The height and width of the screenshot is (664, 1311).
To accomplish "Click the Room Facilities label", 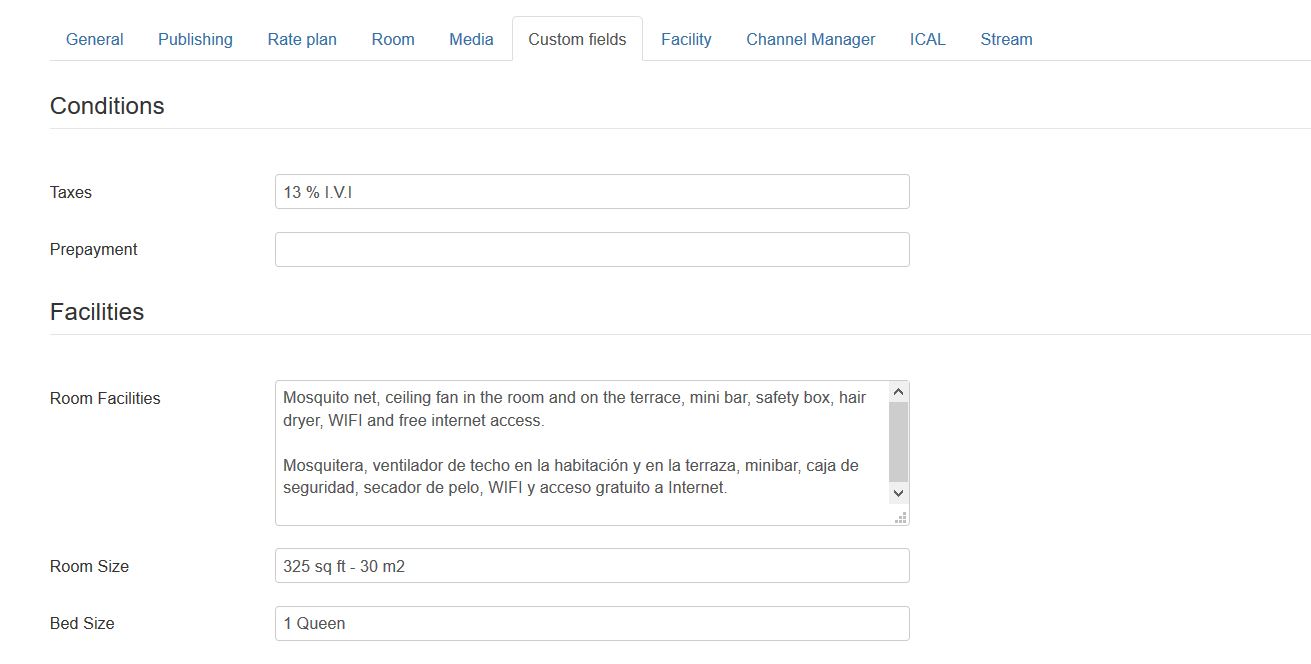I will point(105,398).
